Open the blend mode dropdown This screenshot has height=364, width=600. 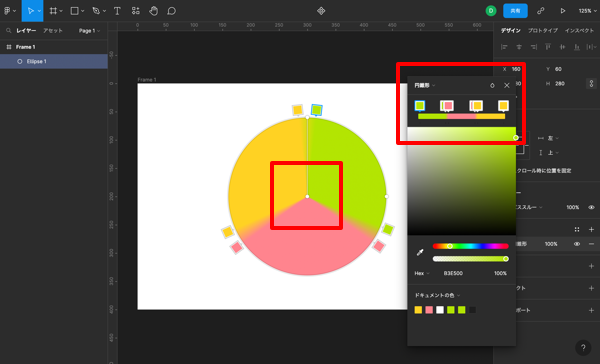coord(529,207)
